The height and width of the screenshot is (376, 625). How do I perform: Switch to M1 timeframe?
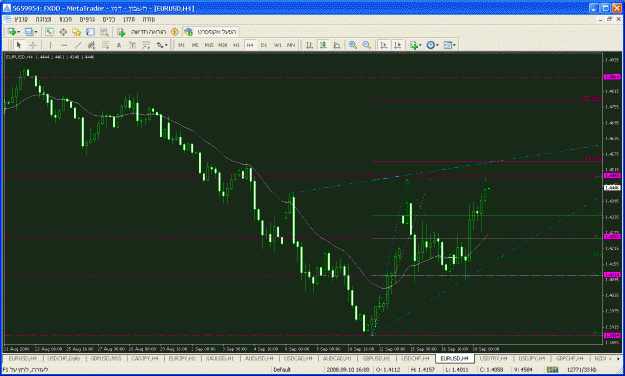pos(181,45)
